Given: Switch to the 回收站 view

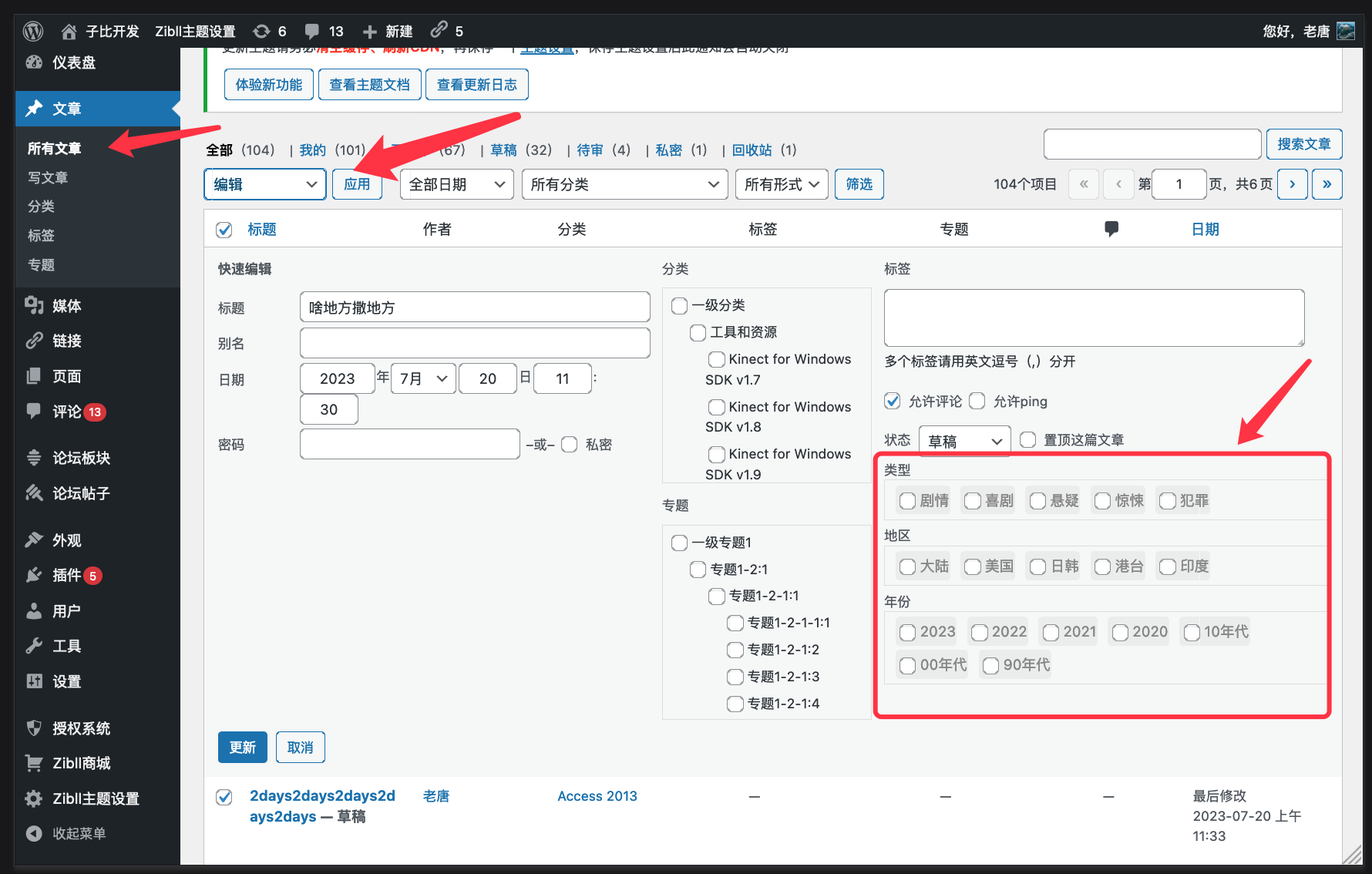Looking at the screenshot, I should point(754,150).
